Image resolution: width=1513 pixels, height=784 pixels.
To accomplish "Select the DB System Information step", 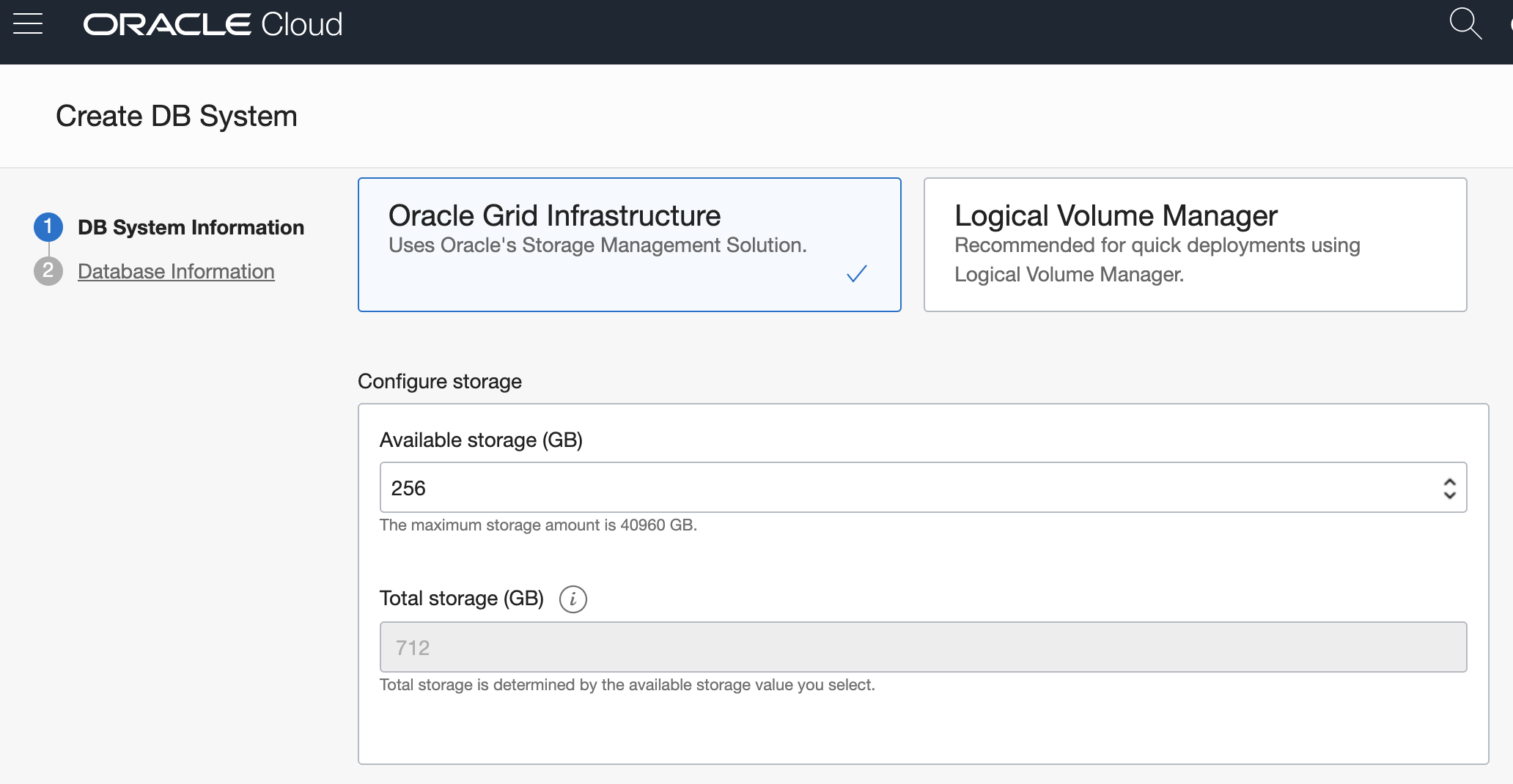I will pos(191,227).
